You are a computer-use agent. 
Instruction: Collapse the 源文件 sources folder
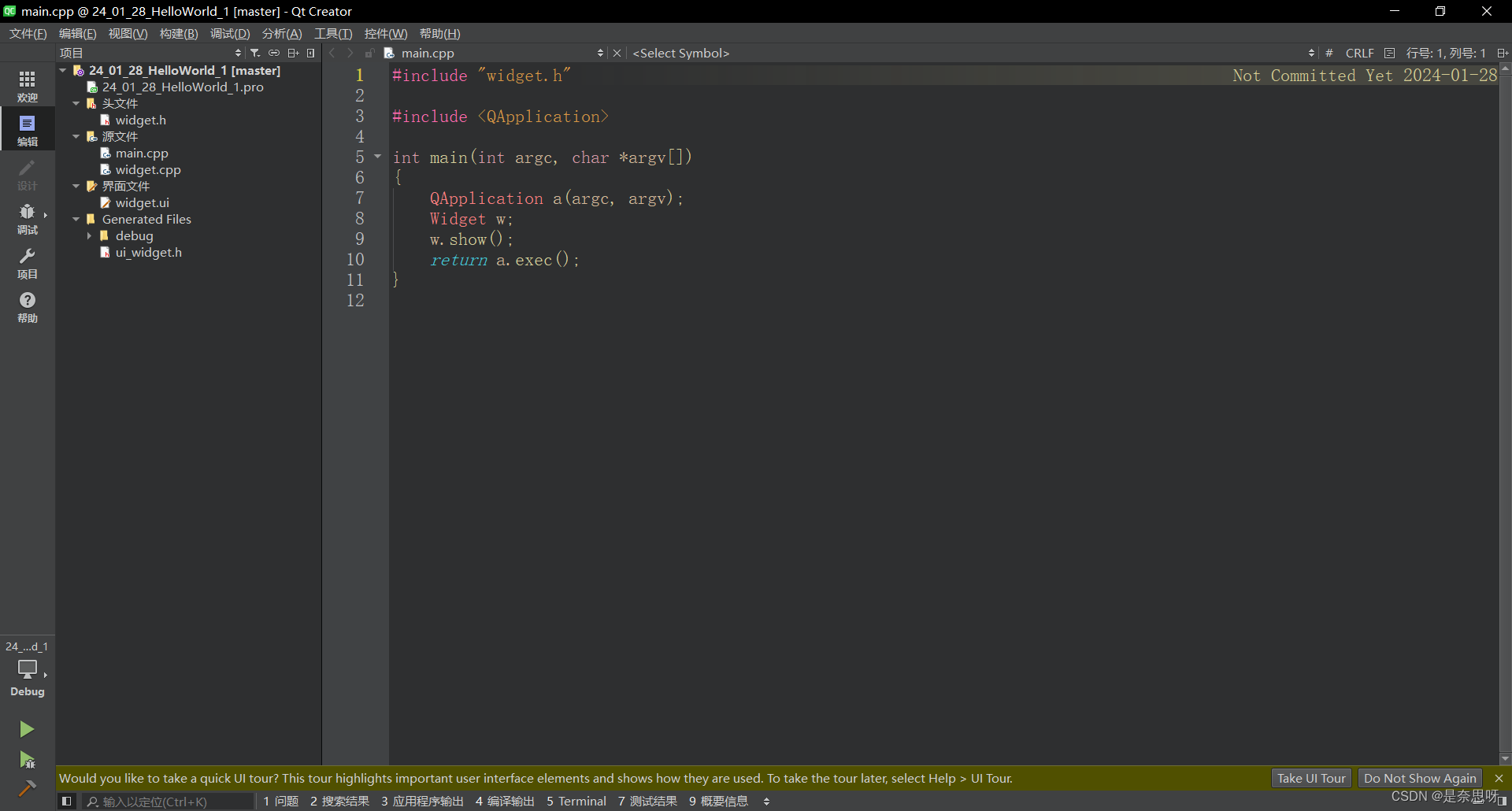point(76,136)
